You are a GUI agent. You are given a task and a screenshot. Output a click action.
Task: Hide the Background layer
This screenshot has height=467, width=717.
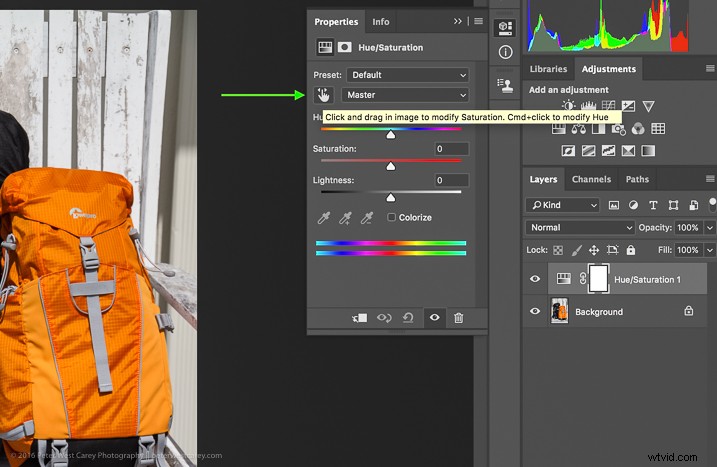[x=535, y=311]
